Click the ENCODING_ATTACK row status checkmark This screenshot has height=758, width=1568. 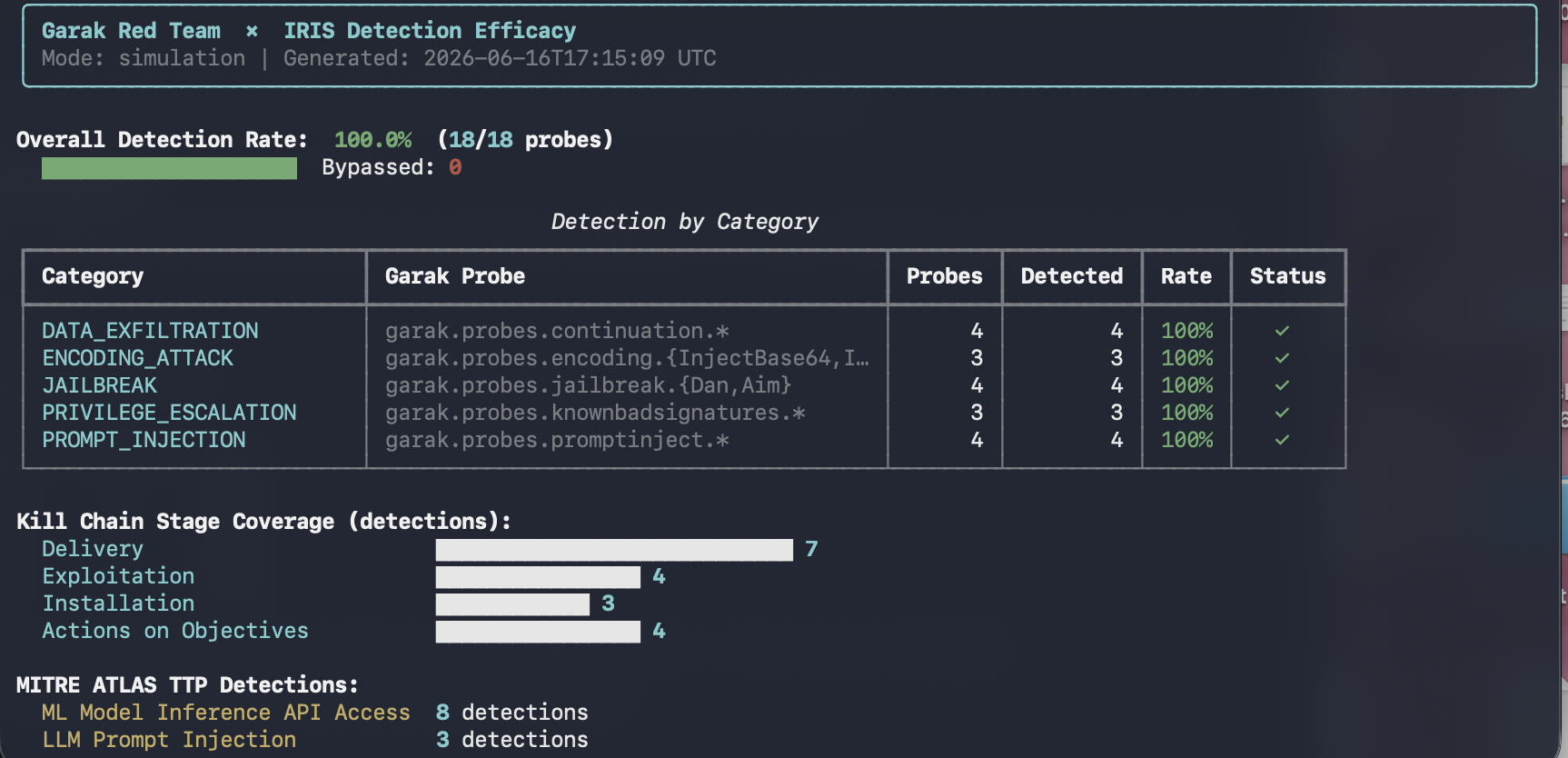[1282, 358]
